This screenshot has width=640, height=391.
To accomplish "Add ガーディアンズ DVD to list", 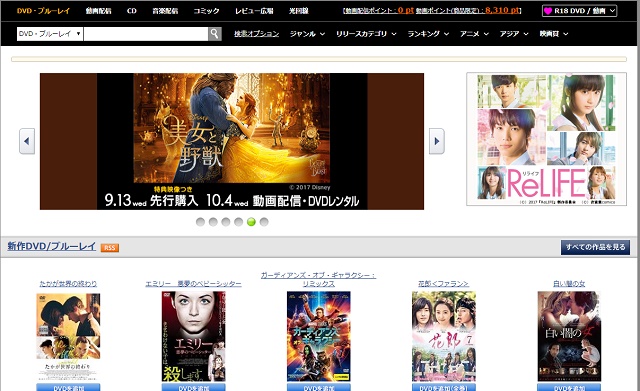I will click(x=318, y=387).
